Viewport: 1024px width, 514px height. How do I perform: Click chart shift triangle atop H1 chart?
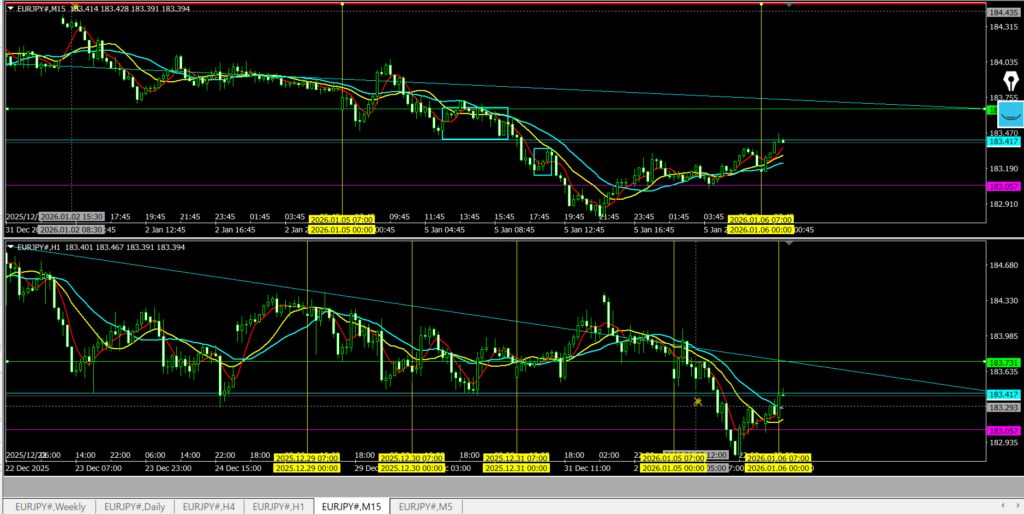click(x=790, y=243)
